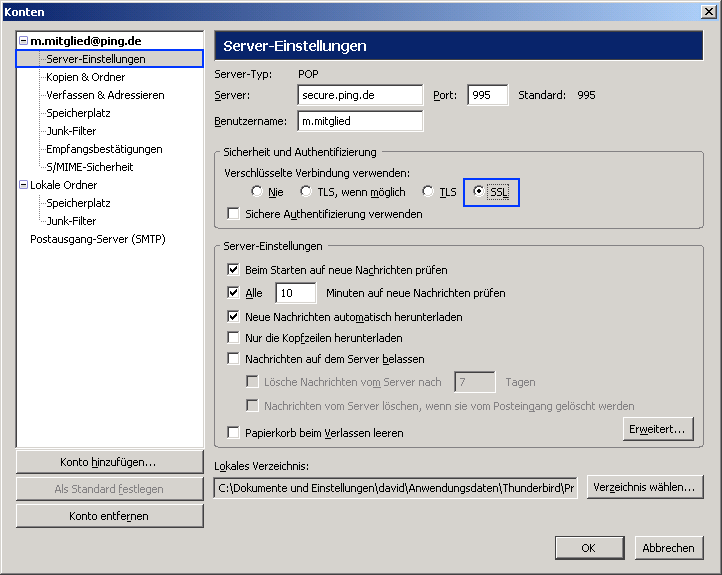Toggle Beim Starten auf neue Nachrichten prüfen

click(234, 270)
